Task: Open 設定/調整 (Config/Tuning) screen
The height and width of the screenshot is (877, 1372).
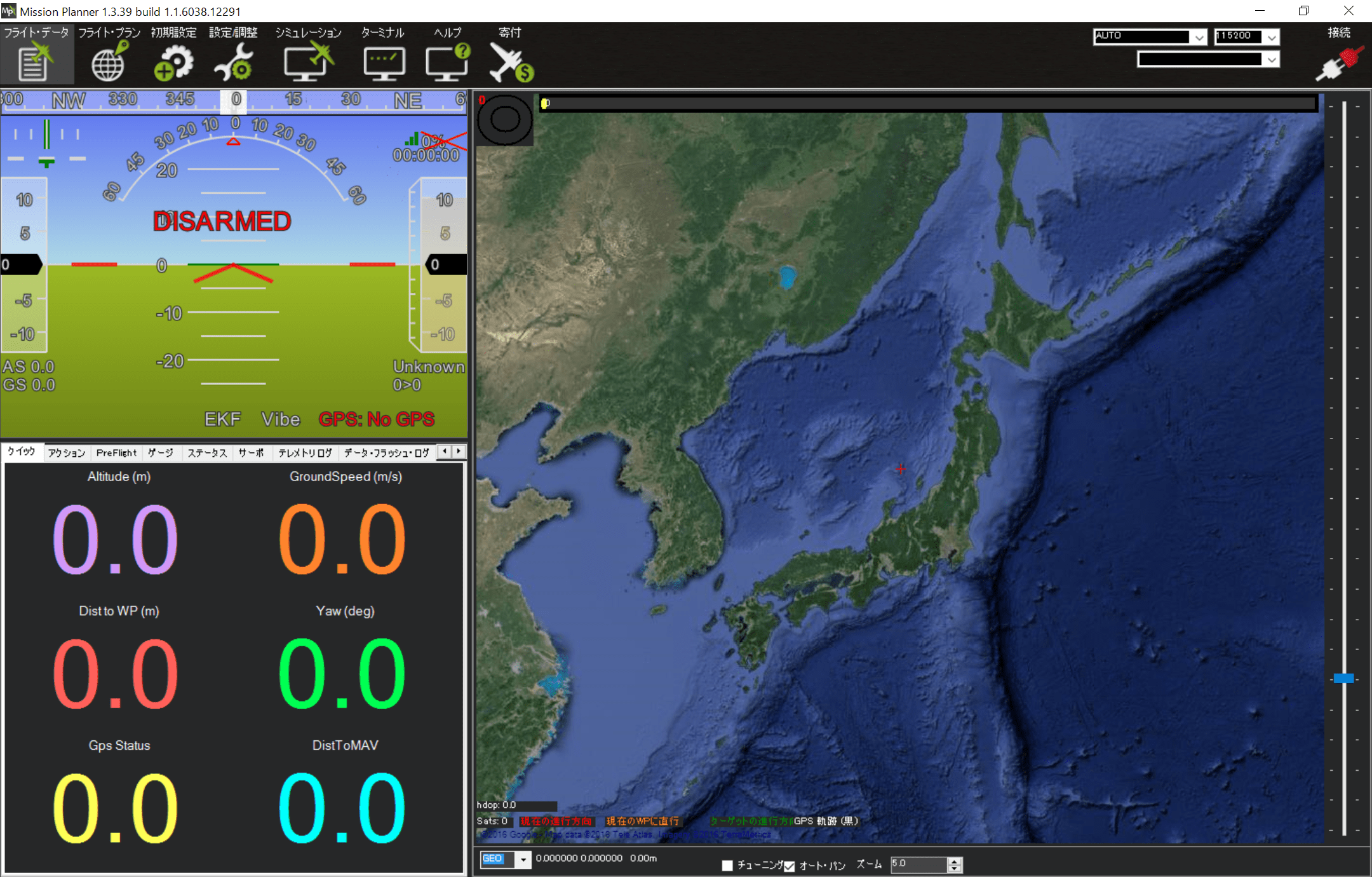Action: point(233,60)
